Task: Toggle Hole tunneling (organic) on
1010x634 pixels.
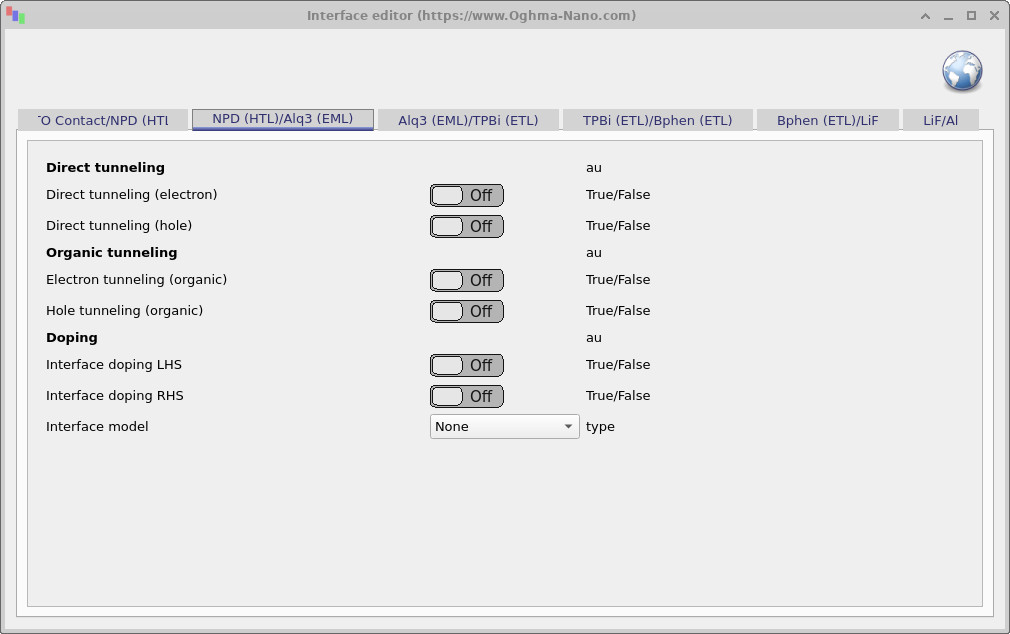Action: (x=466, y=311)
